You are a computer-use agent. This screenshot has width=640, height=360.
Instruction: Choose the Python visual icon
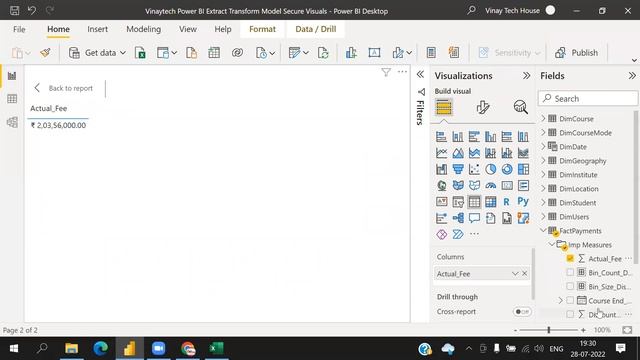[x=523, y=201]
